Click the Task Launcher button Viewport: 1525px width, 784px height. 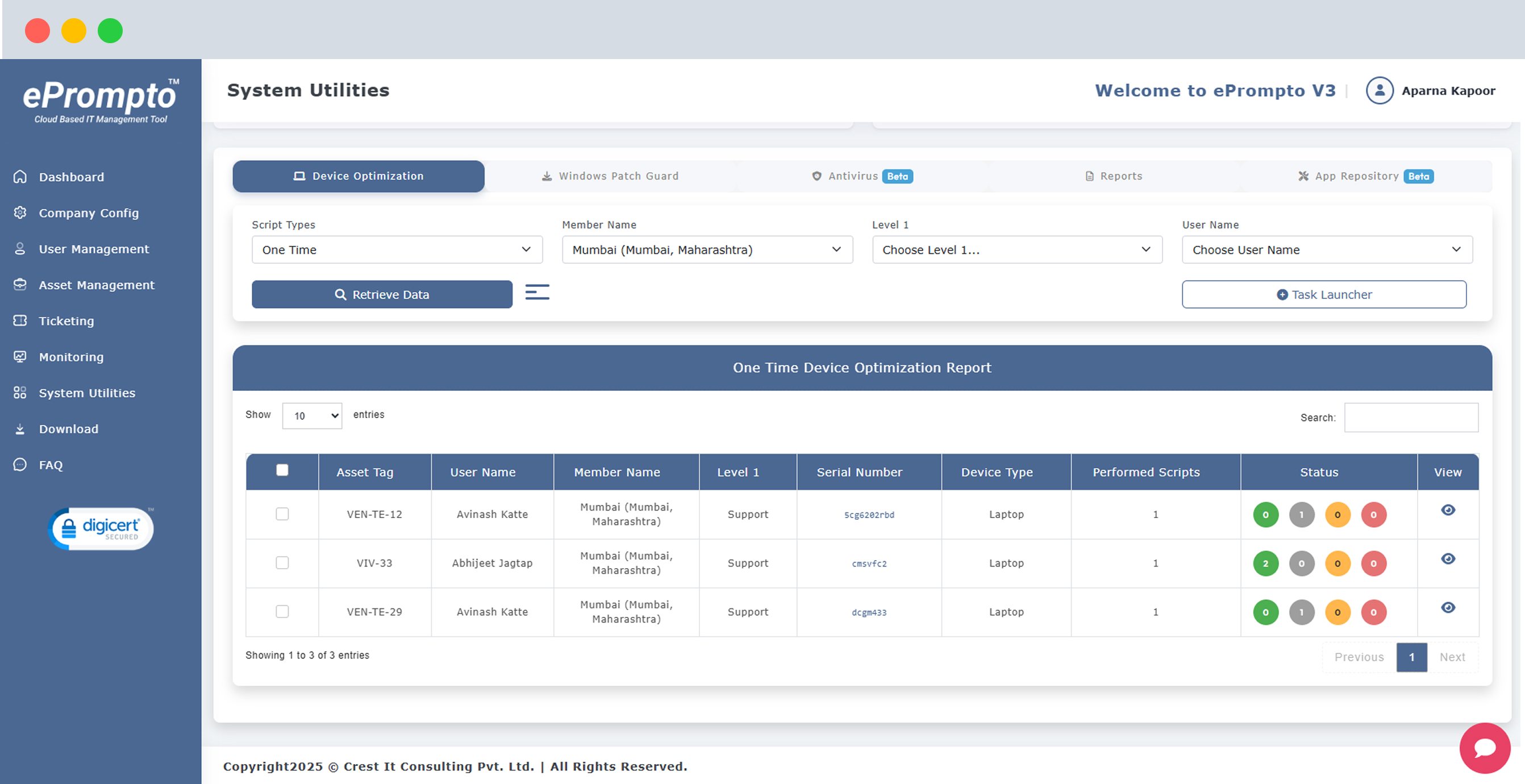1324,294
